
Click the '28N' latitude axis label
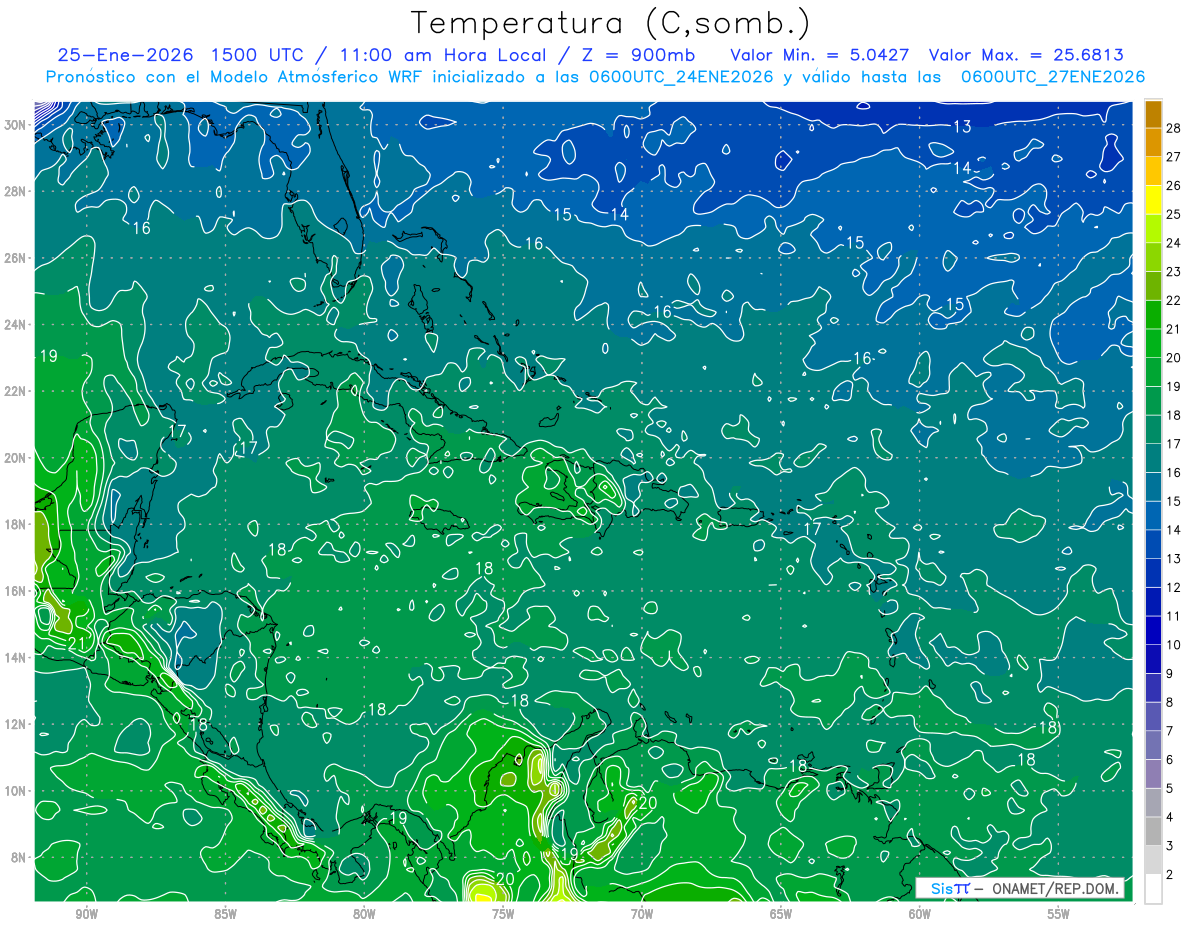(15, 191)
